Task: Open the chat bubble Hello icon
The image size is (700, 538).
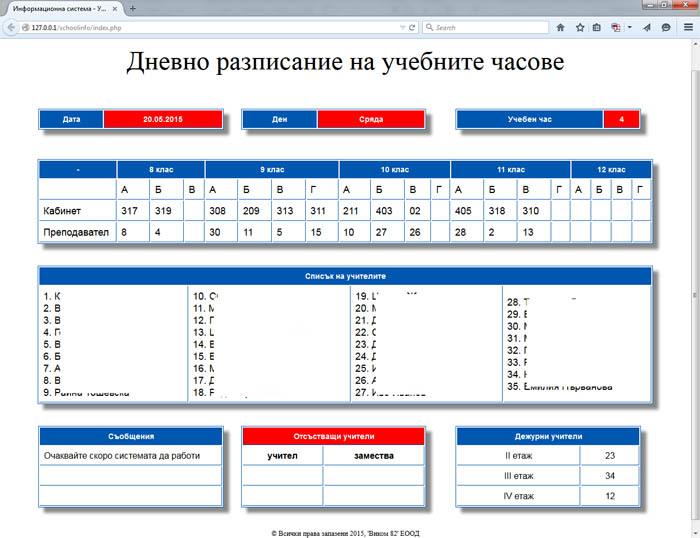Action: (666, 28)
